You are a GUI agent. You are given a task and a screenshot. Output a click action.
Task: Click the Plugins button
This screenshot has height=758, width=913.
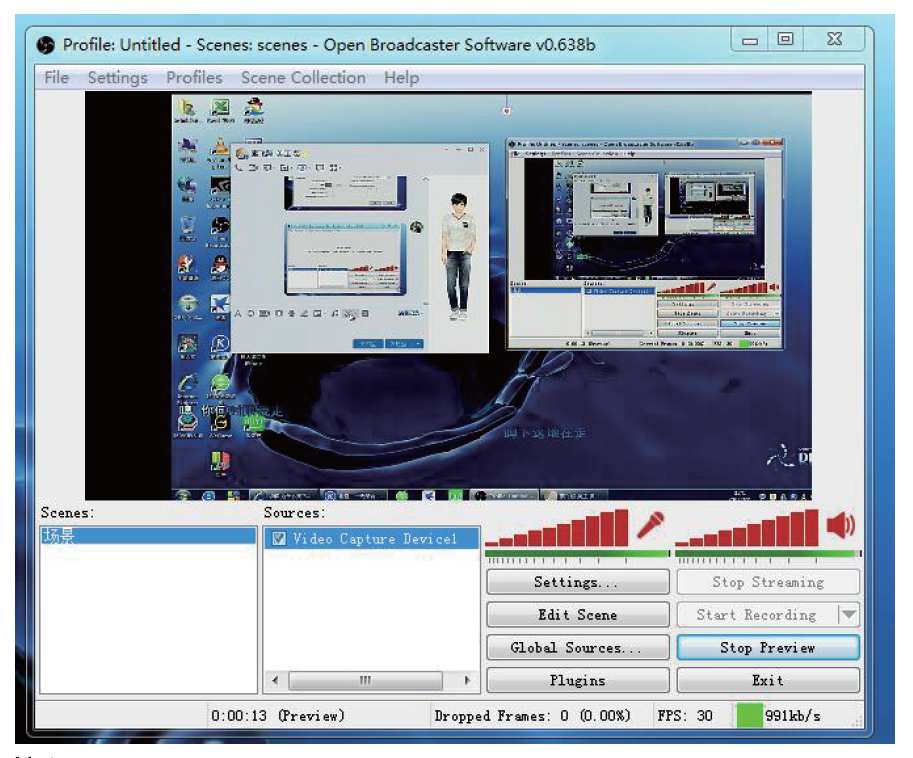577,680
